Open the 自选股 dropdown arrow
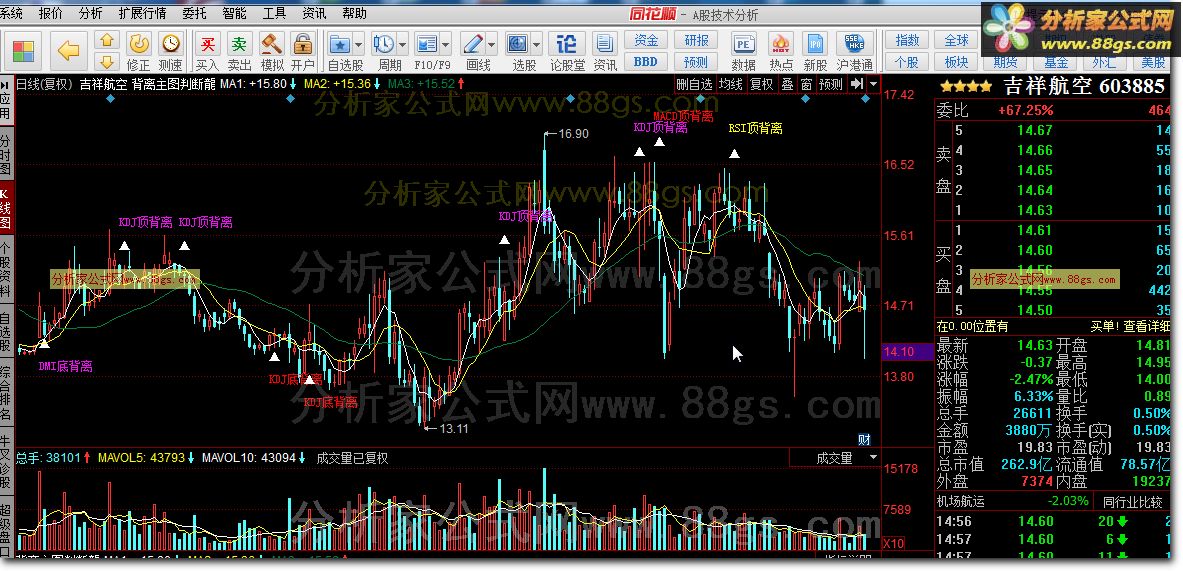 pyautogui.click(x=358, y=44)
